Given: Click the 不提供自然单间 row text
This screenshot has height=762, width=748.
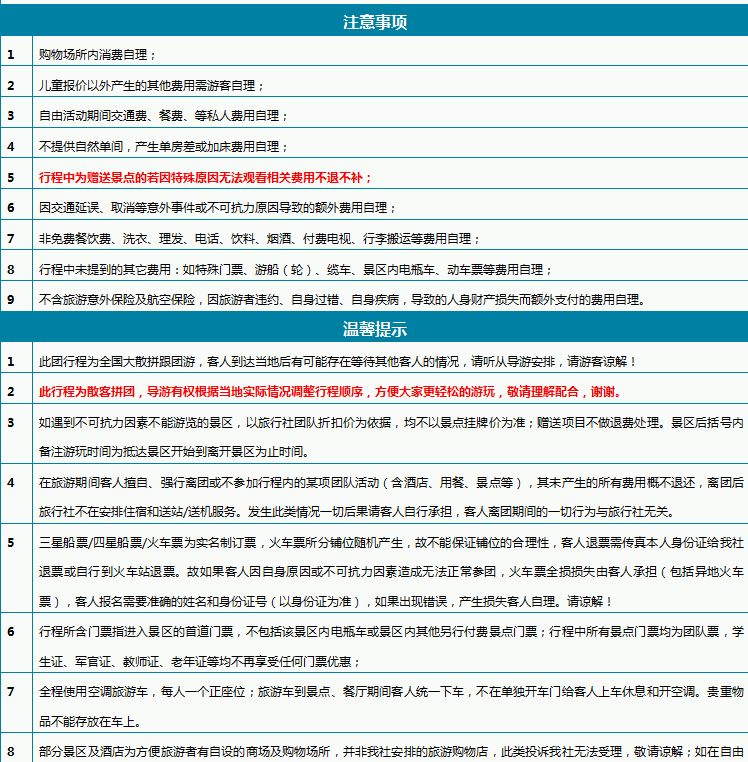Looking at the screenshot, I should pyautogui.click(x=158, y=146).
